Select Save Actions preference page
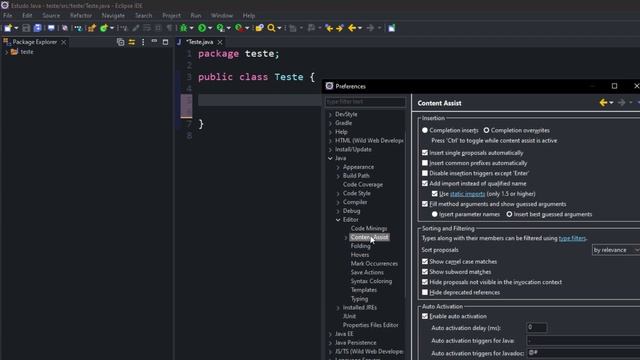Screen dimensions: 640x360 click(367, 272)
